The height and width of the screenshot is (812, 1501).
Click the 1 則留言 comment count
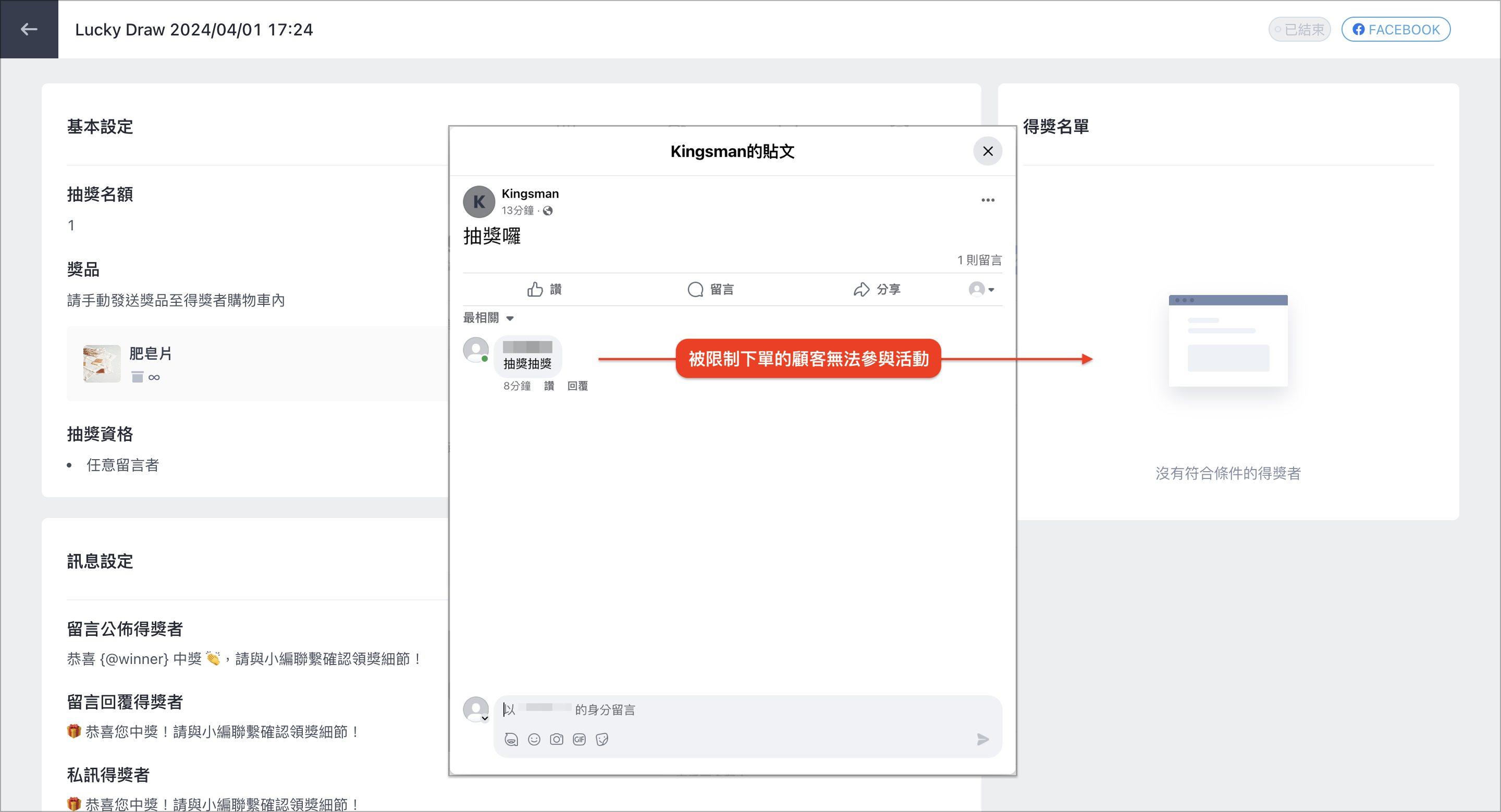[979, 260]
